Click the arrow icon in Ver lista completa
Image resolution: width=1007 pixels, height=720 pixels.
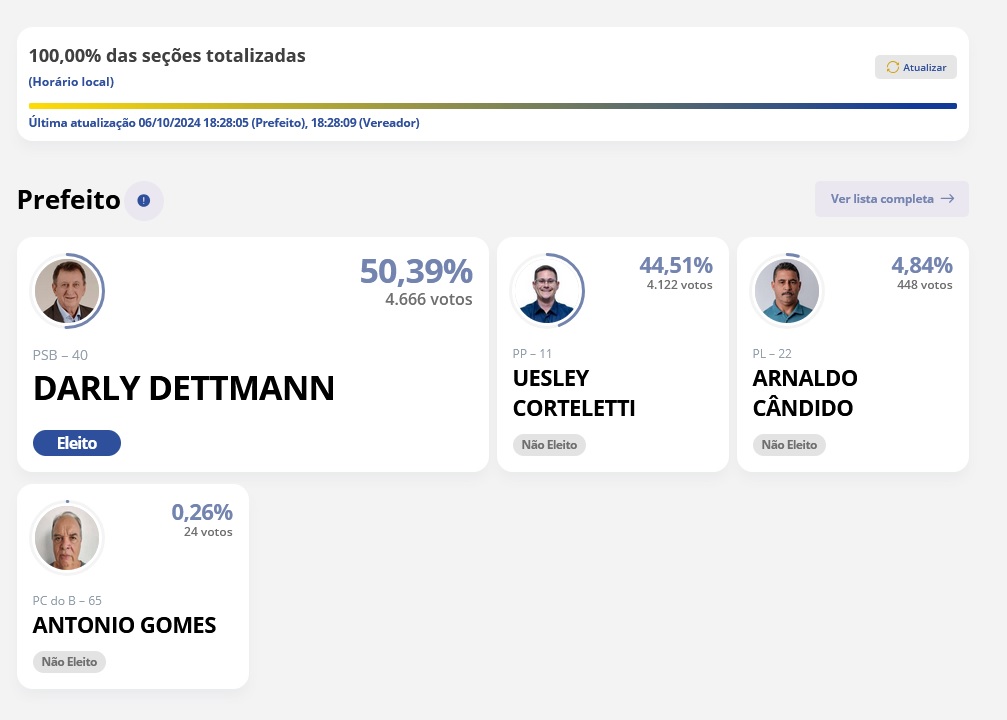click(x=948, y=199)
